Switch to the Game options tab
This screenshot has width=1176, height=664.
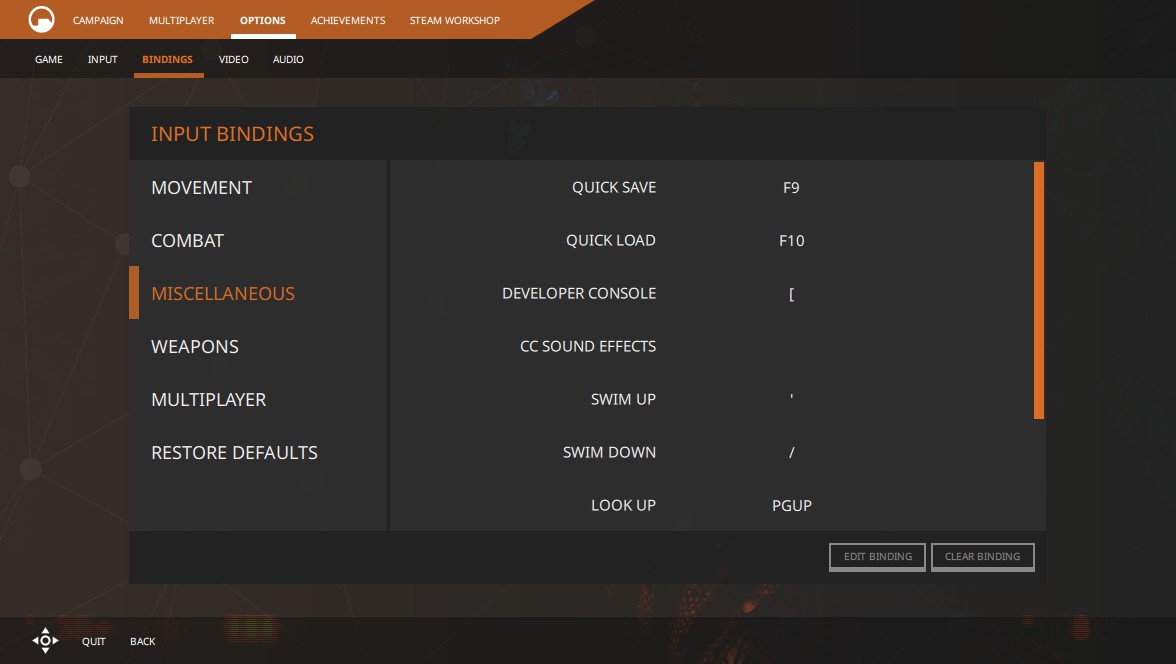pyautogui.click(x=49, y=59)
